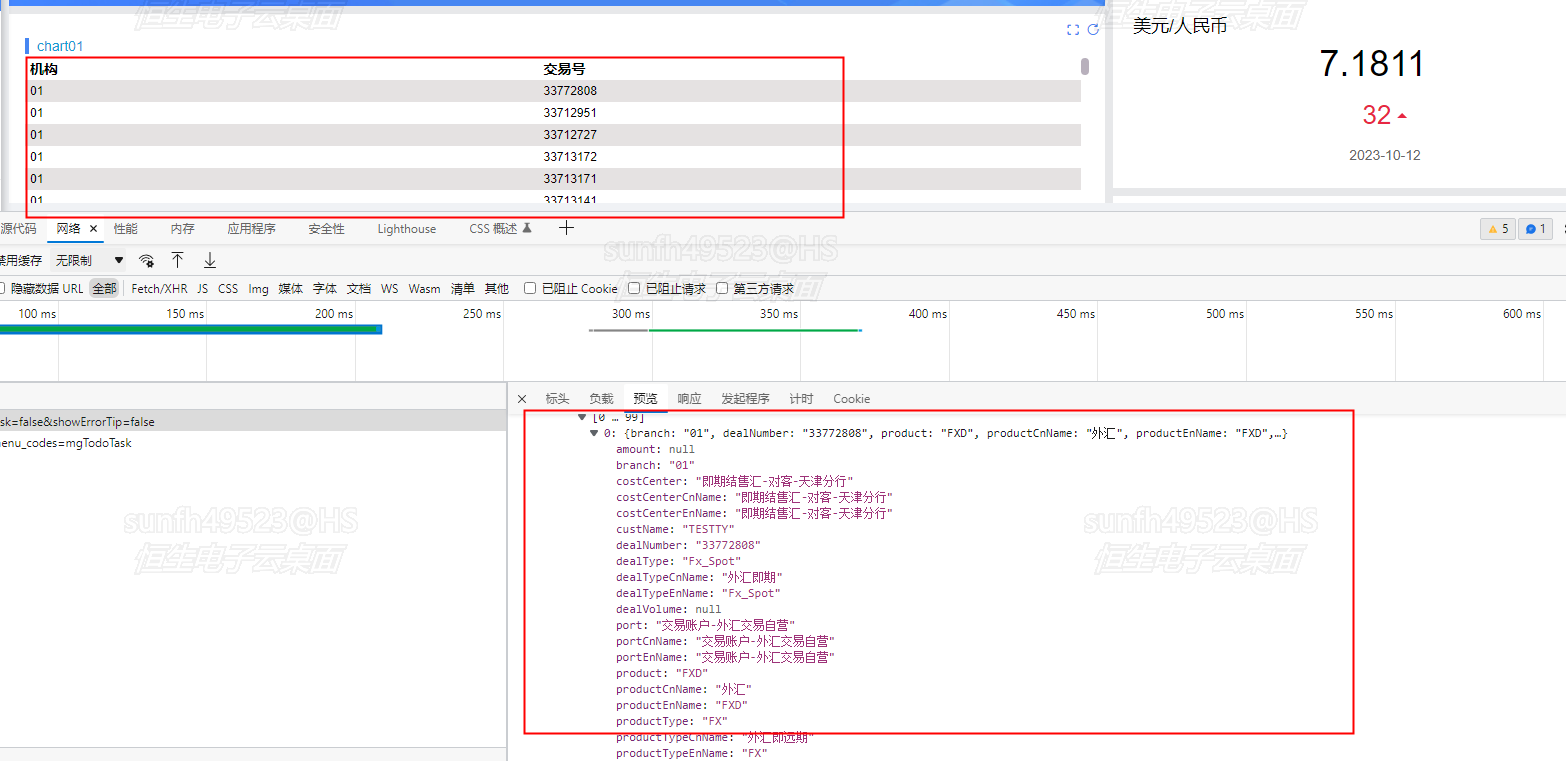
Task: Select the request ending menu_codes=mgTodoTask
Action: (x=254, y=443)
